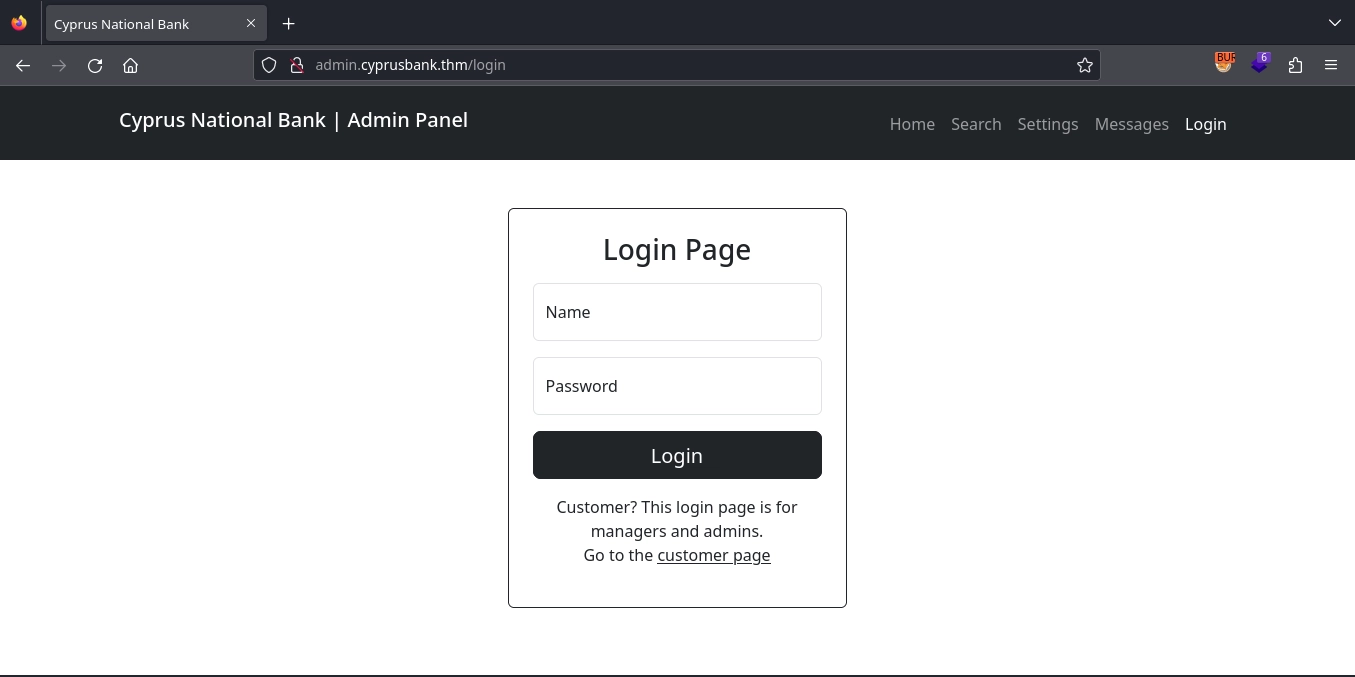Open the Firefox hamburger application menu

tap(1330, 65)
